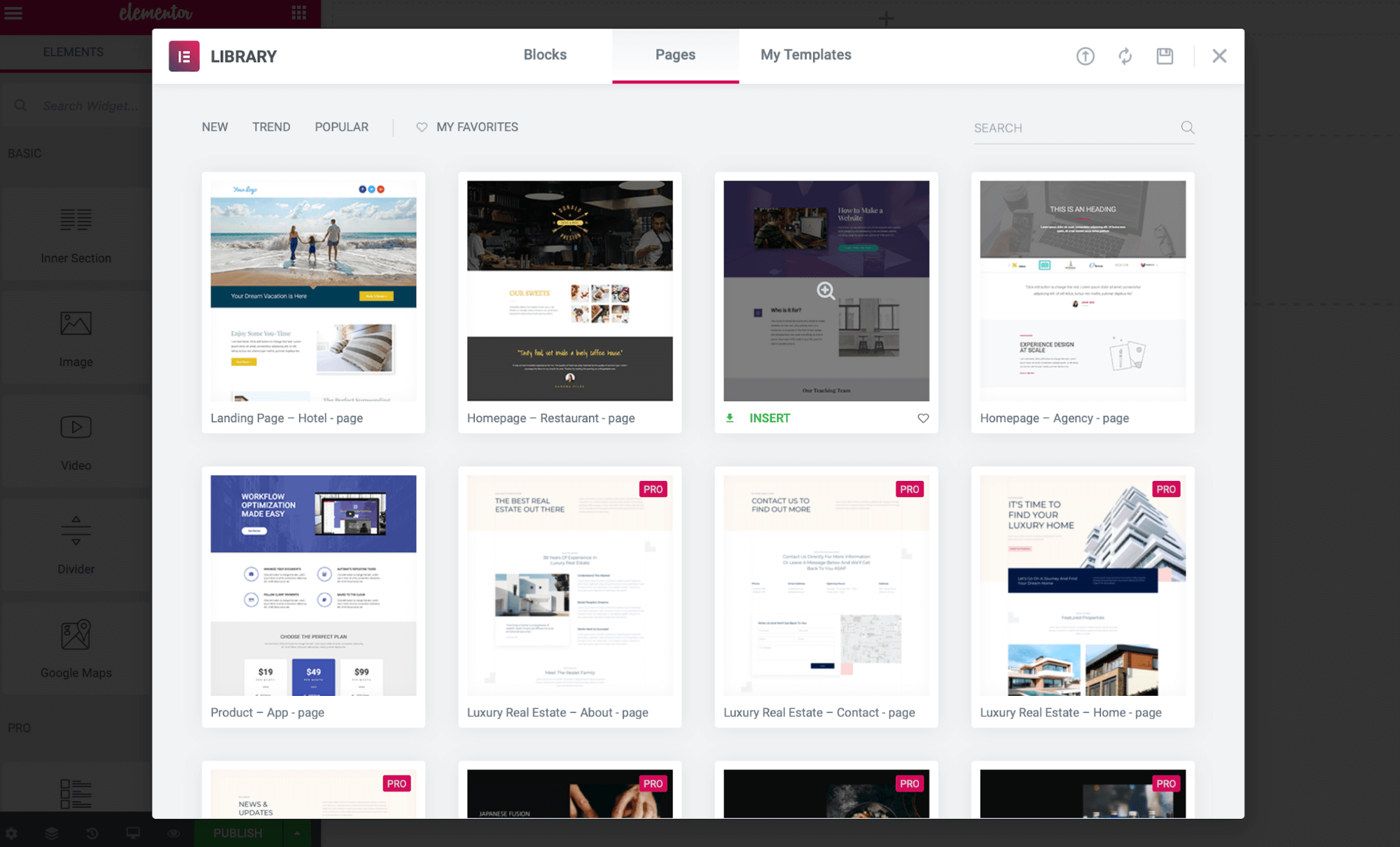
Task: Open the Luxury Real Estate – Contact thumbnail
Action: click(x=826, y=585)
